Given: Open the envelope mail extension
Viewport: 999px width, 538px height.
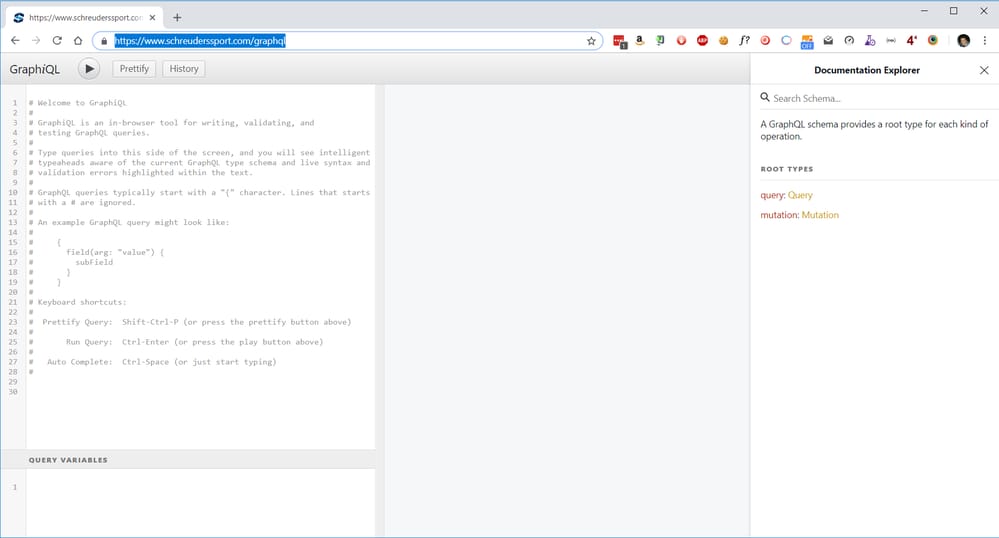Looking at the screenshot, I should click(828, 41).
